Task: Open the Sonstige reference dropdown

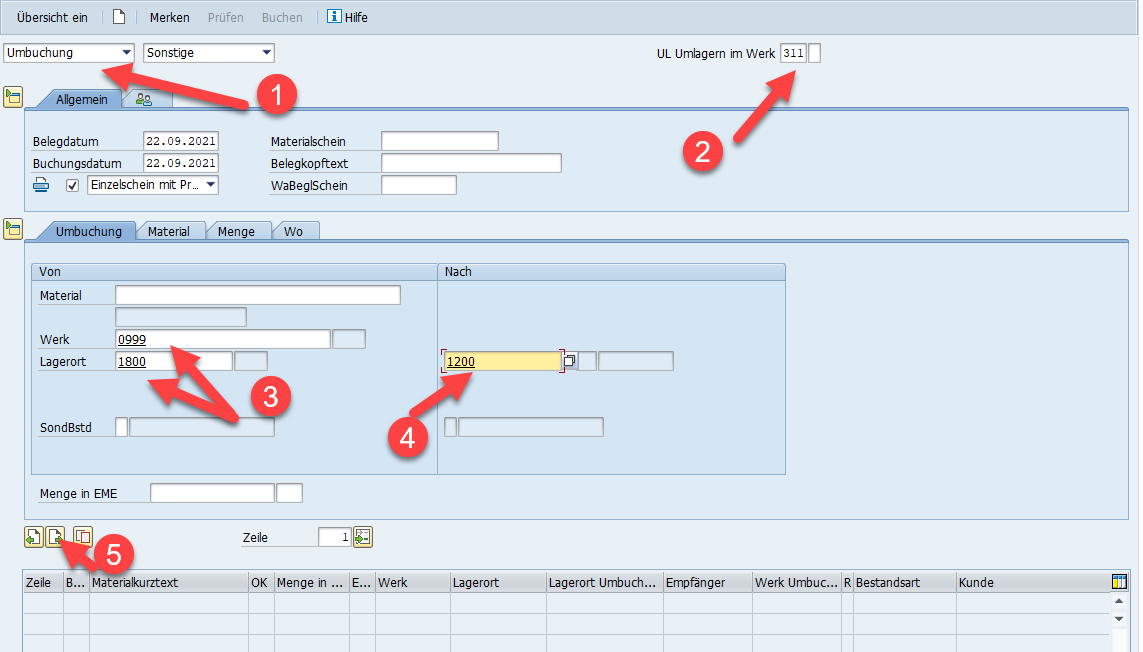Action: tap(266, 53)
